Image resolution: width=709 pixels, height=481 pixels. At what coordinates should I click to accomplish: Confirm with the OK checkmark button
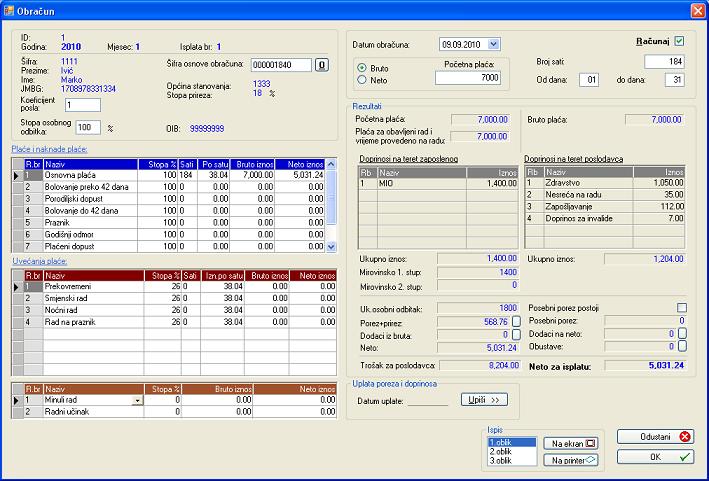(x=654, y=456)
